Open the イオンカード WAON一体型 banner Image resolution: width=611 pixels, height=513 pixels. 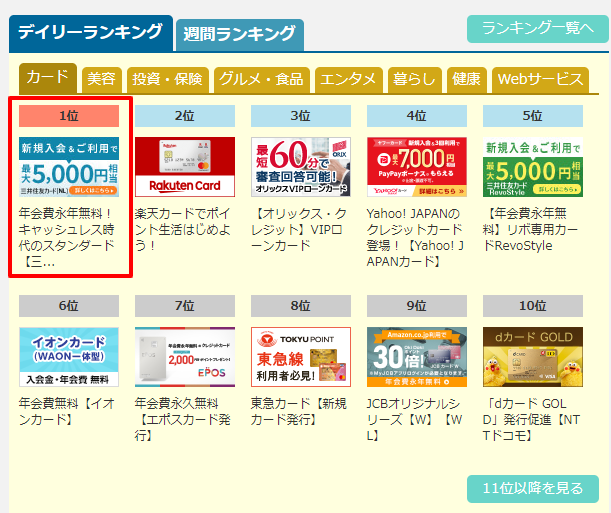pos(69,357)
